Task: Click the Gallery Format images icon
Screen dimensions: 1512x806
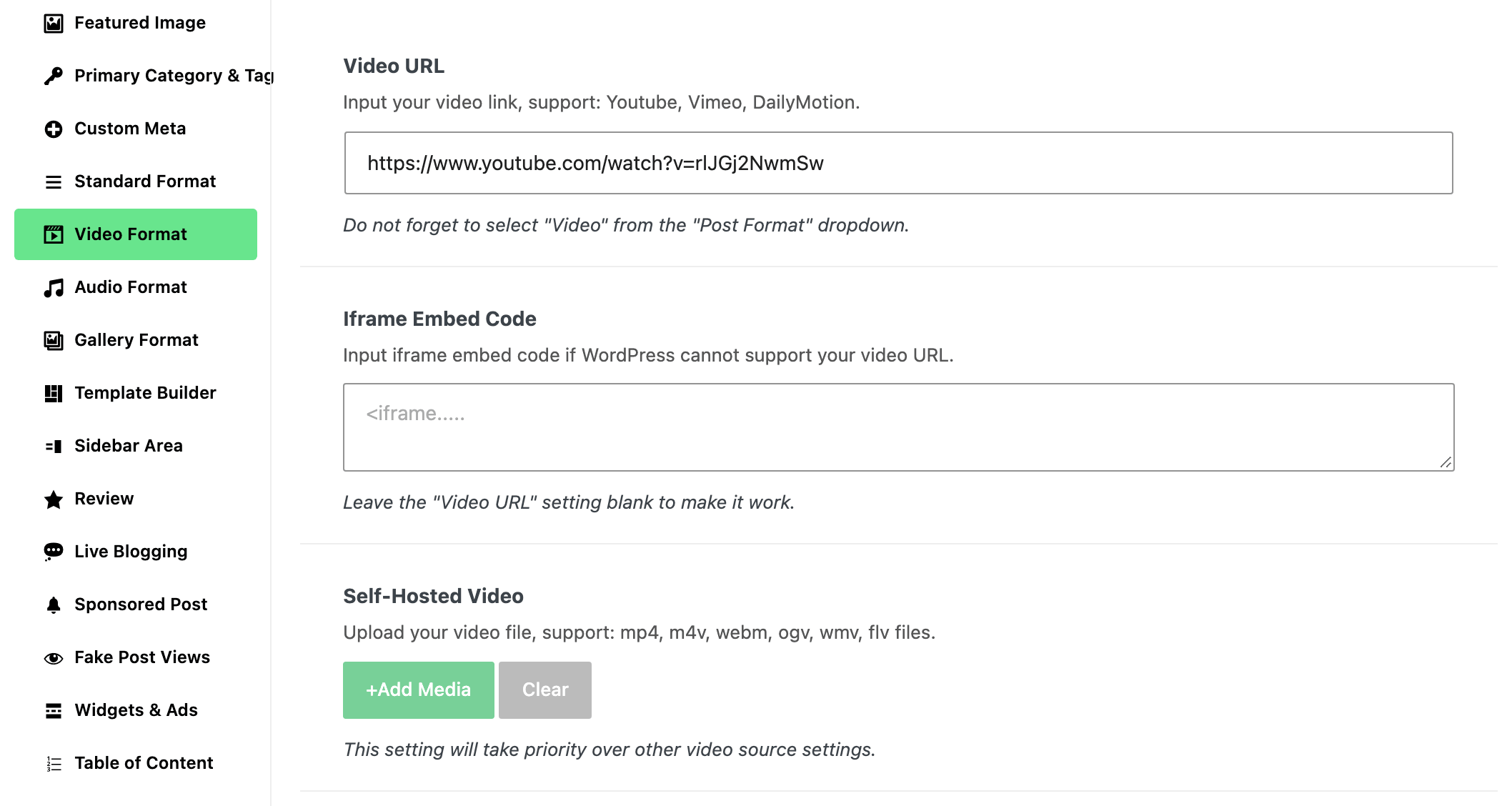Action: click(x=54, y=341)
